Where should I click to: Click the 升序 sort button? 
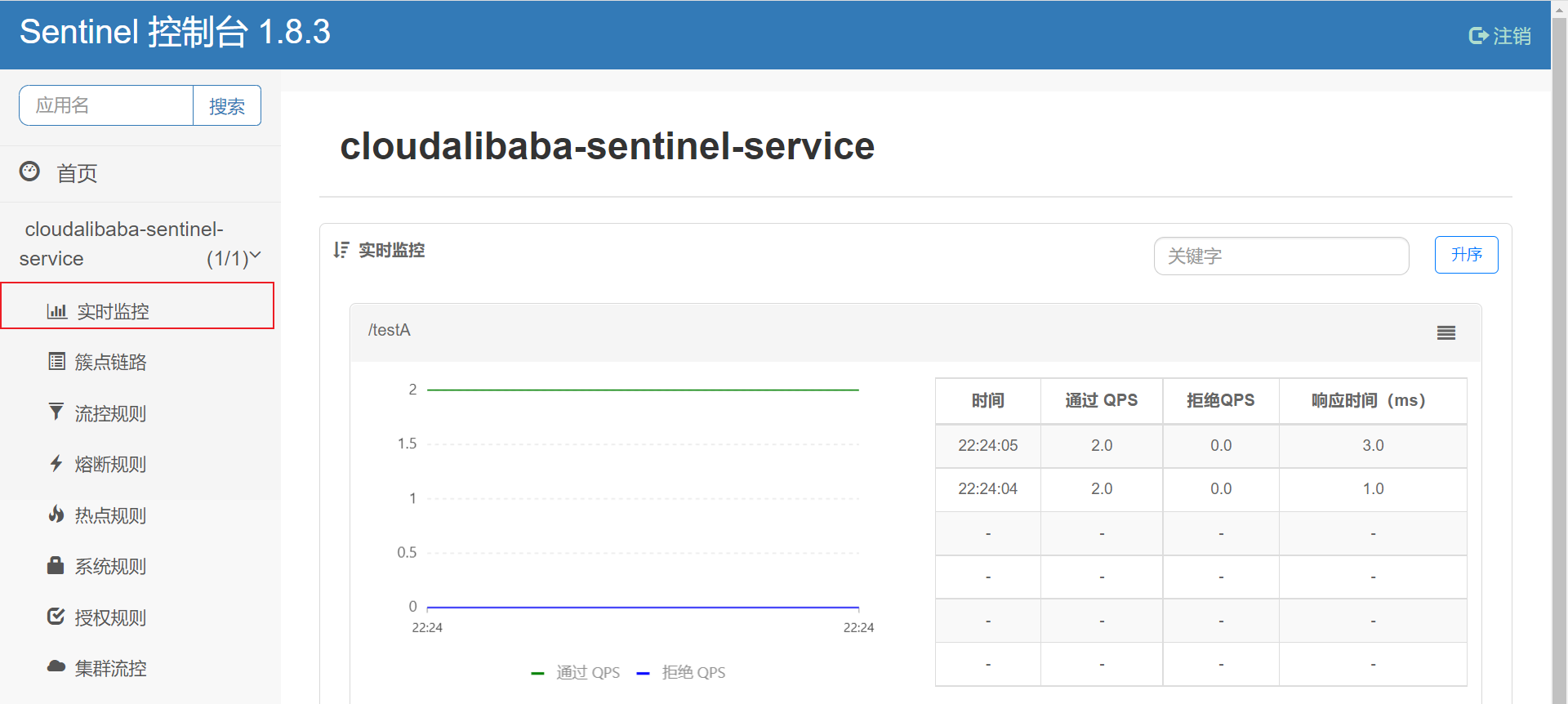(x=1466, y=255)
